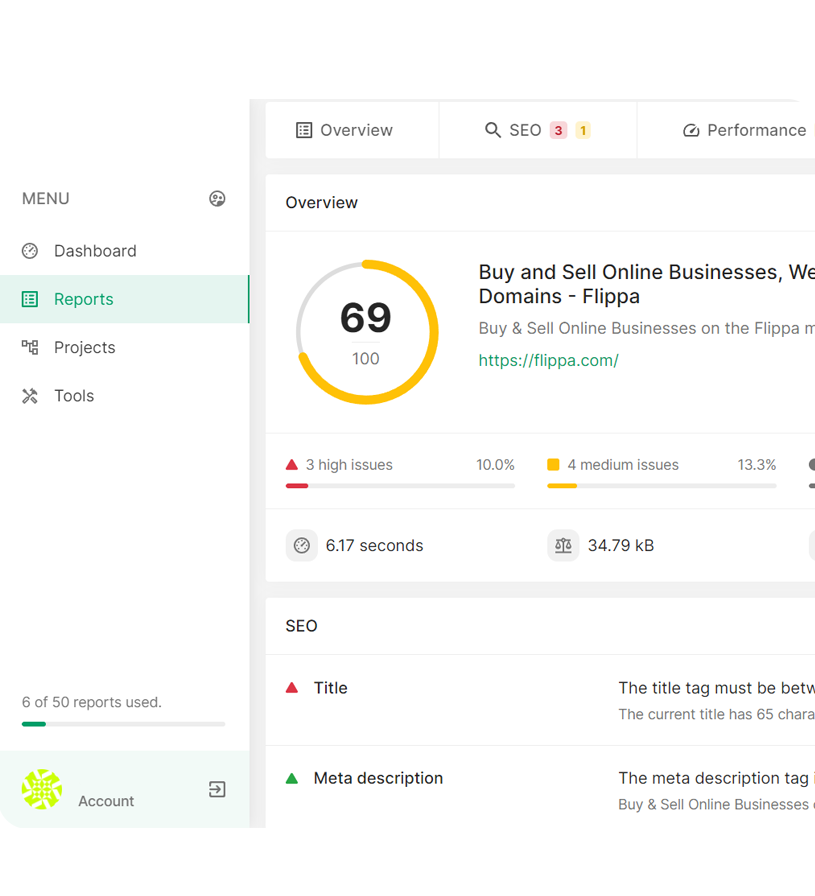The height and width of the screenshot is (896, 815).
Task: Go to the Projects menu item
Action: 125,347
